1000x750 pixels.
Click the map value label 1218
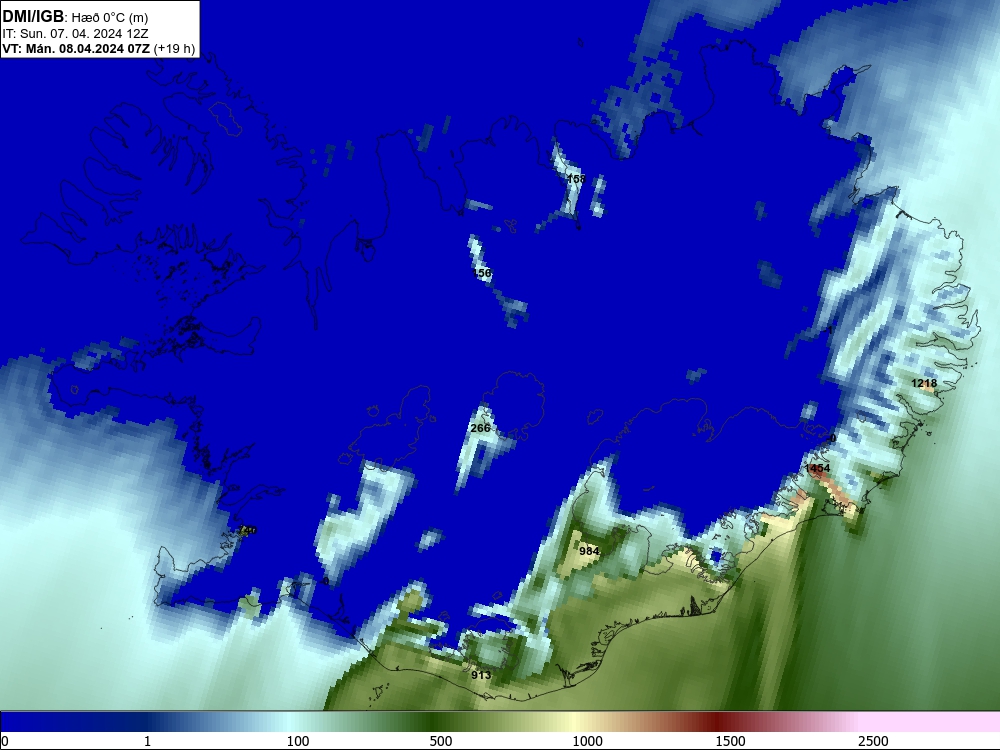[924, 383]
